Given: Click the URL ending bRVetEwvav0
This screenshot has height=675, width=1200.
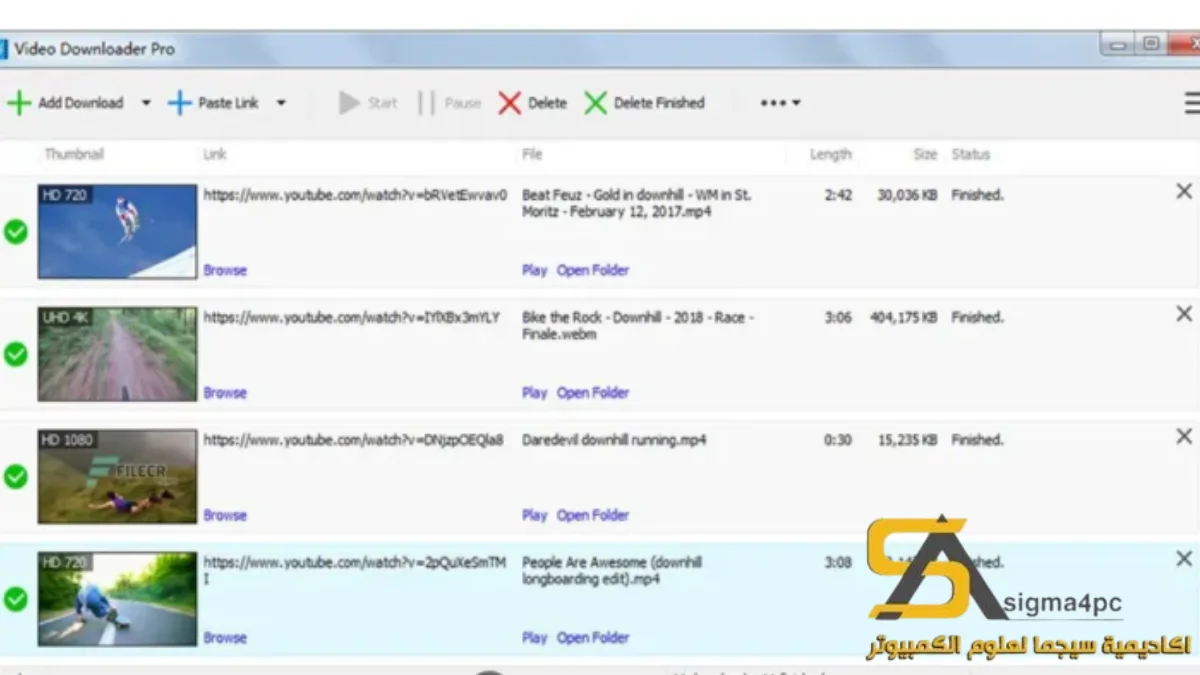Looking at the screenshot, I should [x=355, y=195].
